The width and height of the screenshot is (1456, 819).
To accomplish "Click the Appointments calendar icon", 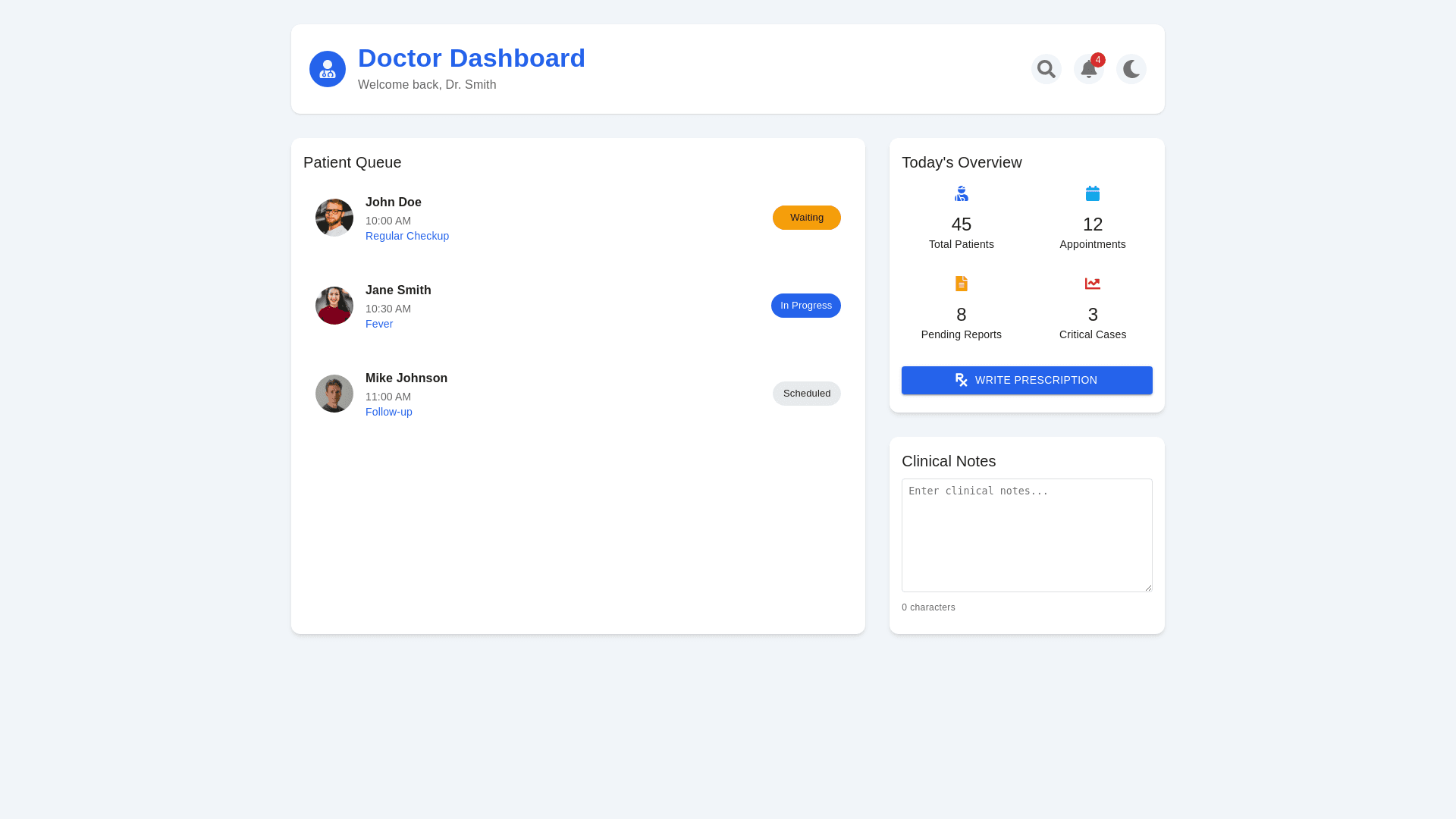I will click(x=1092, y=193).
